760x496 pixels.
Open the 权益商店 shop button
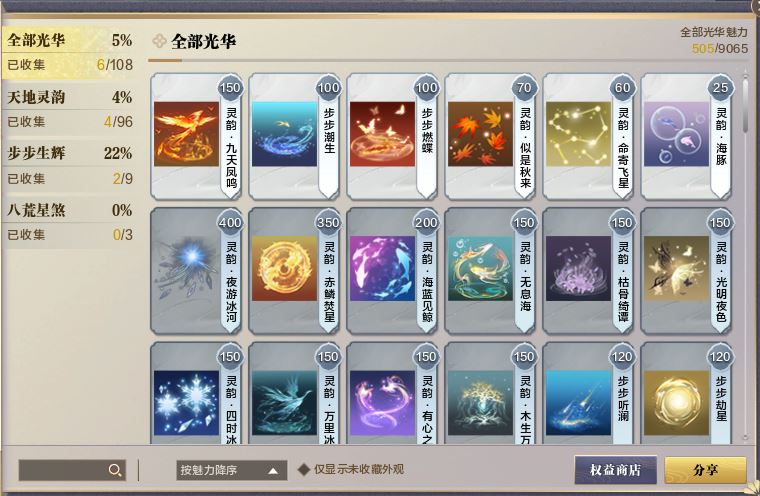[x=616, y=469]
